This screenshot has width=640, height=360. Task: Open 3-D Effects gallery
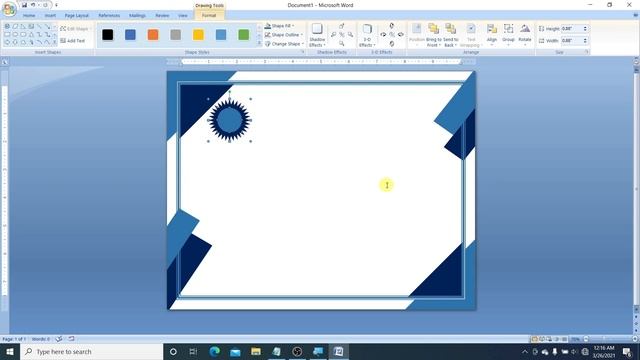point(367,35)
